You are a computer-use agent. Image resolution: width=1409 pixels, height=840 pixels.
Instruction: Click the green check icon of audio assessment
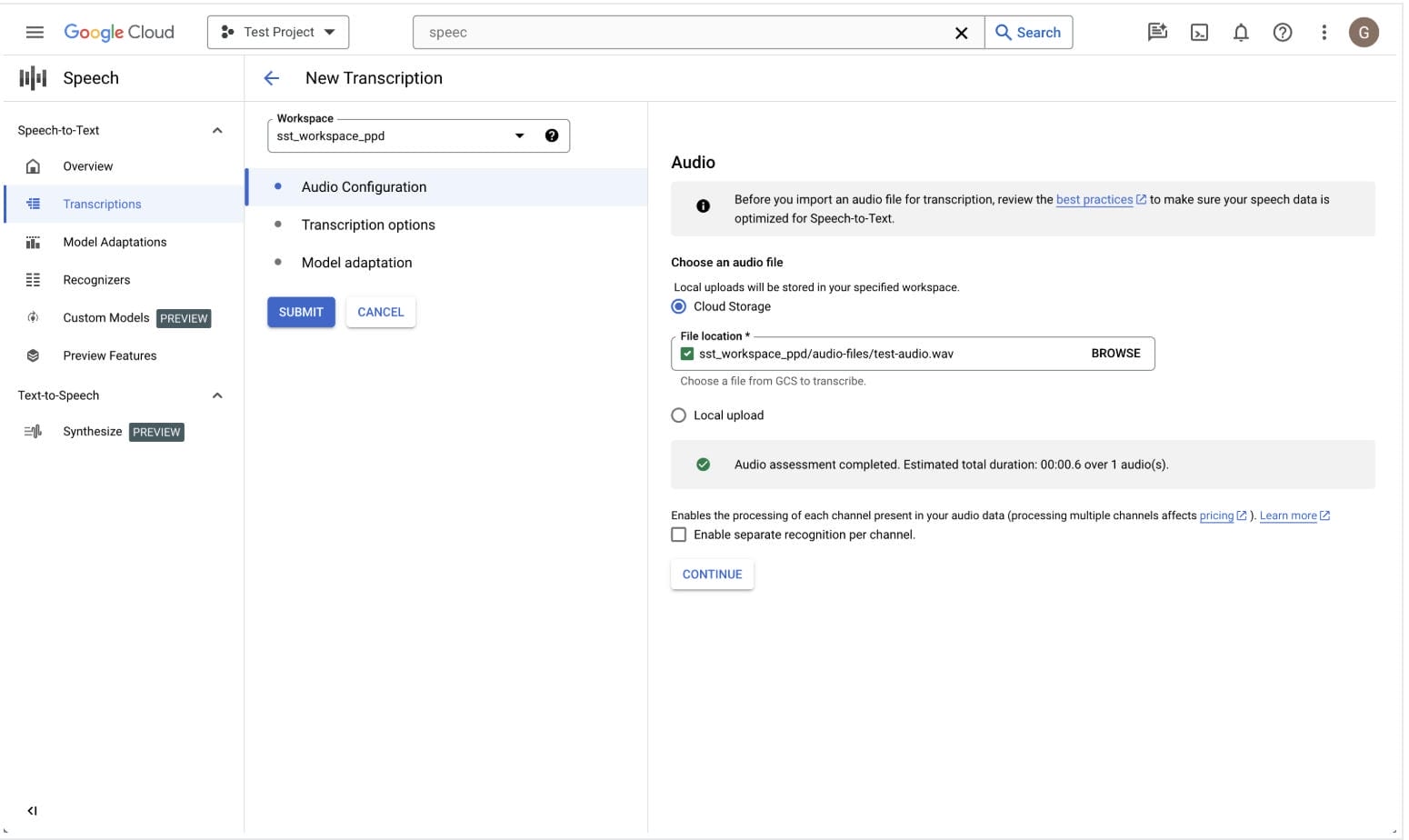click(x=703, y=465)
